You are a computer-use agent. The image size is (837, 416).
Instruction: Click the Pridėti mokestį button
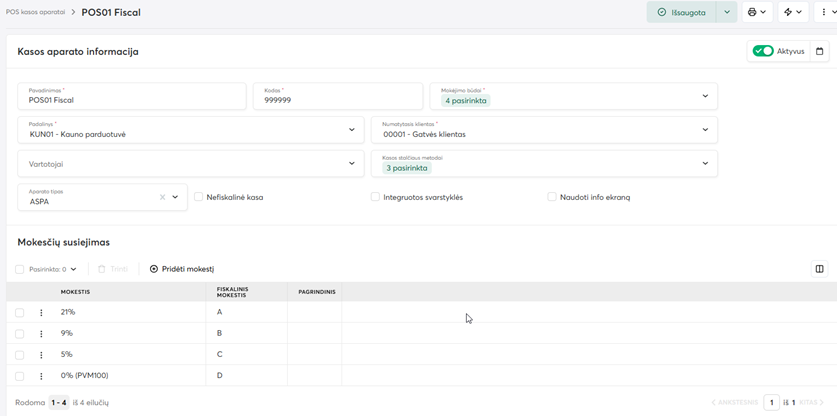[x=182, y=269]
